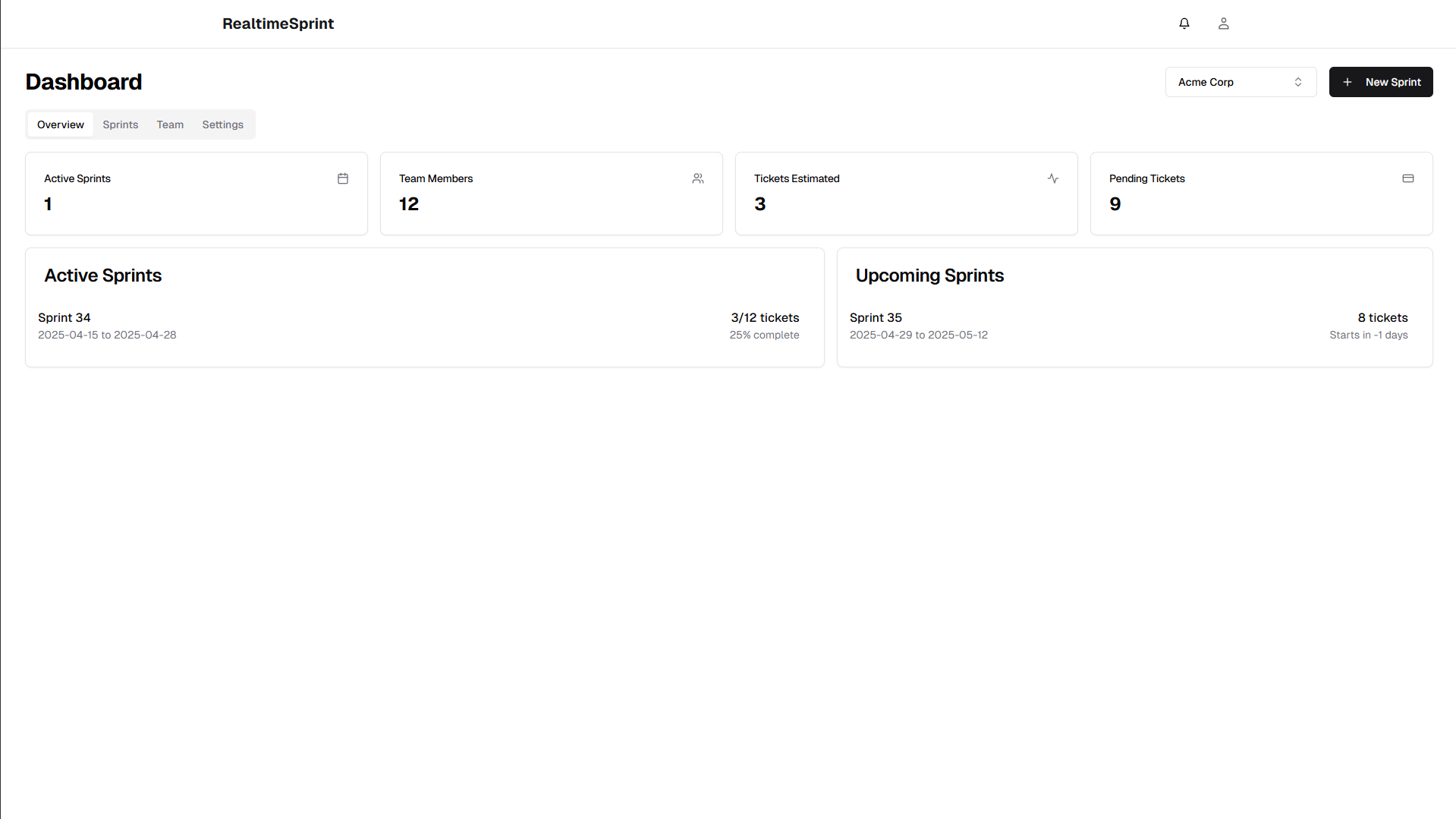
Task: Click the Pending Tickets card label
Action: coord(1147,178)
